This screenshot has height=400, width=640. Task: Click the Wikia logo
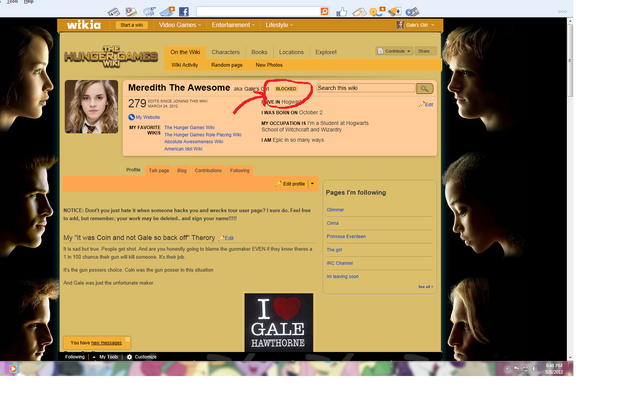84,25
